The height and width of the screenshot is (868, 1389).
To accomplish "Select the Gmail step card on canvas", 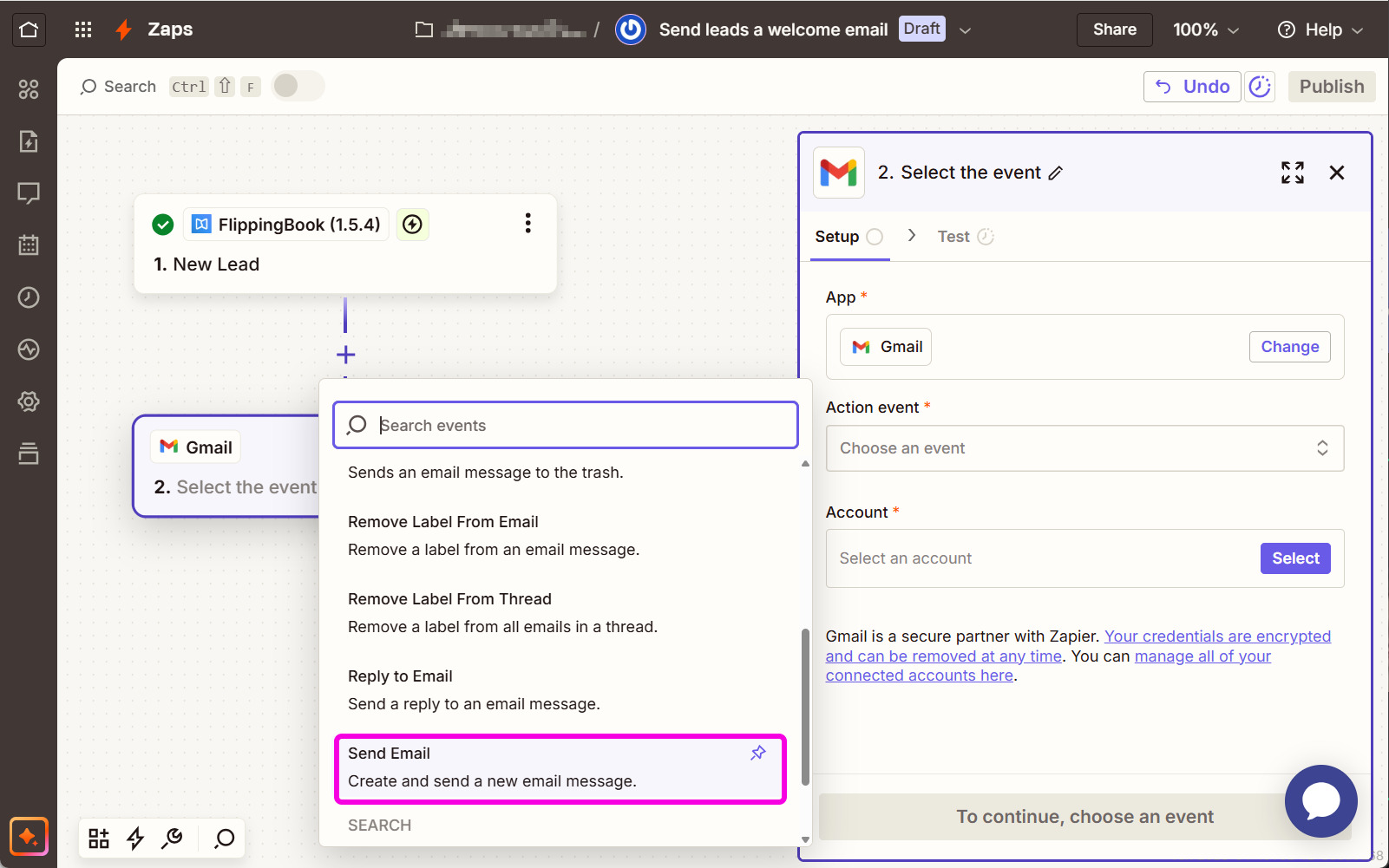I will (227, 466).
